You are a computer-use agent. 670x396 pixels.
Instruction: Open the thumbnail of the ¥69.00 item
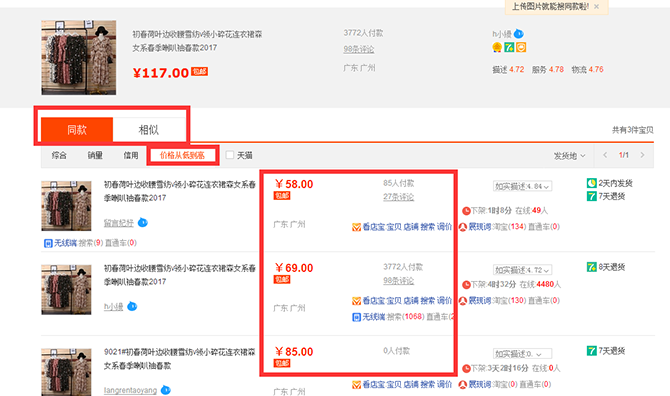[66, 290]
